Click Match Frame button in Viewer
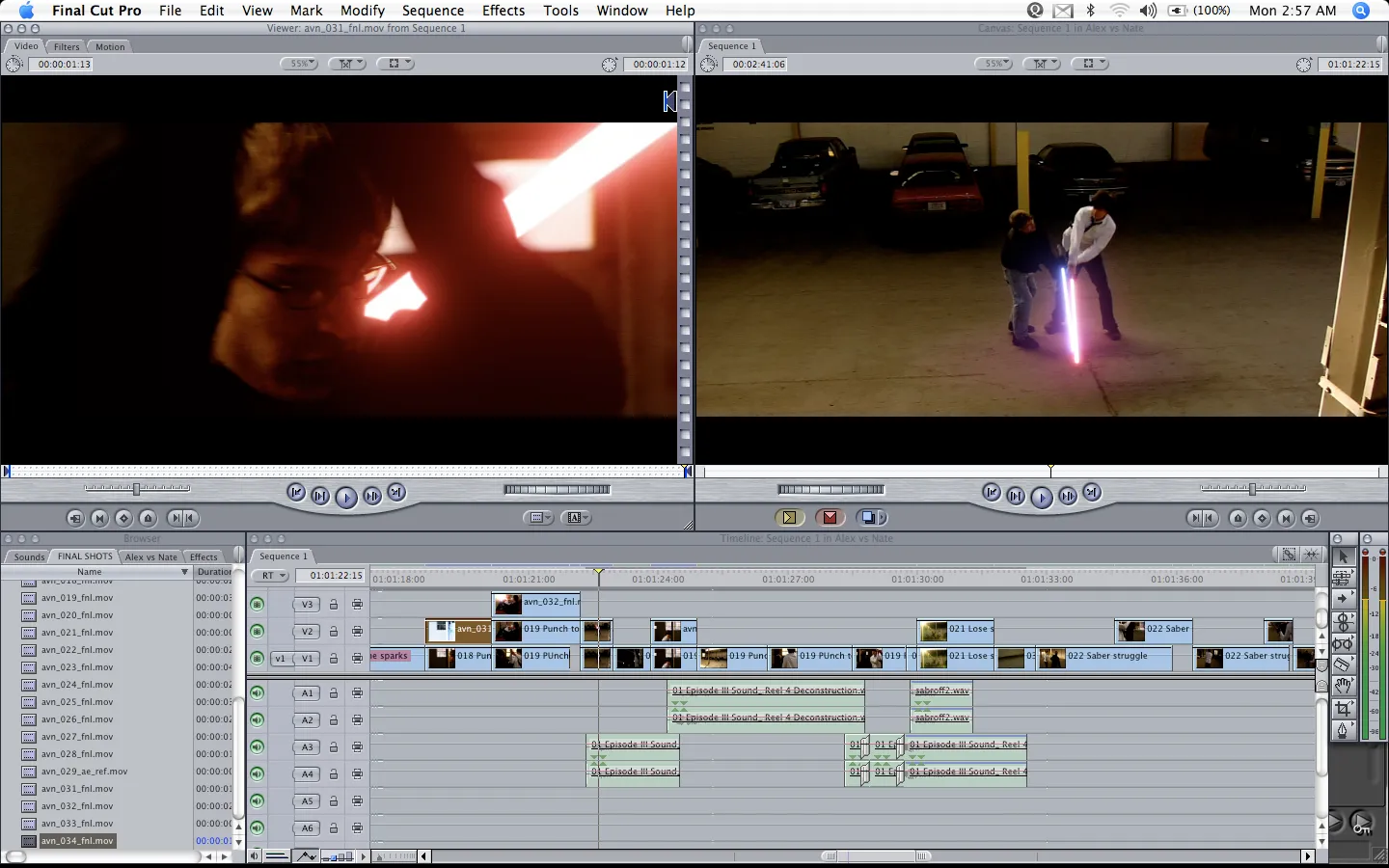 click(75, 518)
